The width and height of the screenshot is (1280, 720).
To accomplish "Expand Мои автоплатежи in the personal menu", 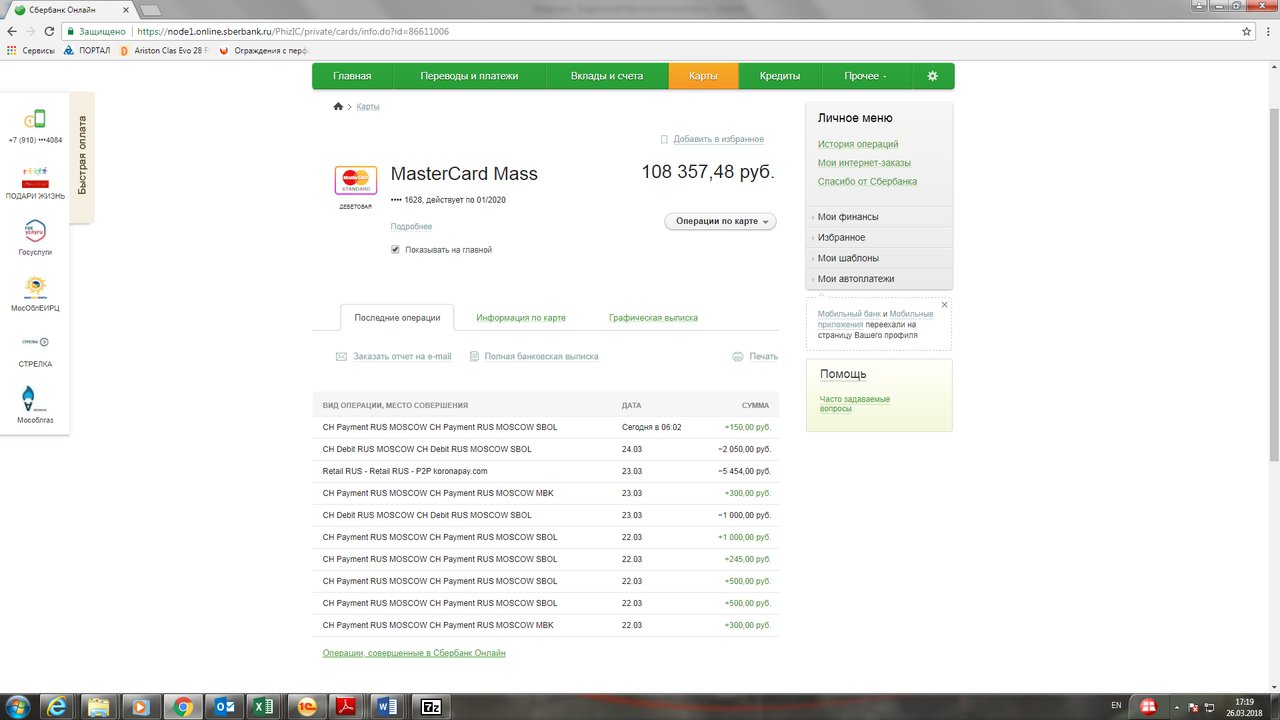I will [856, 279].
